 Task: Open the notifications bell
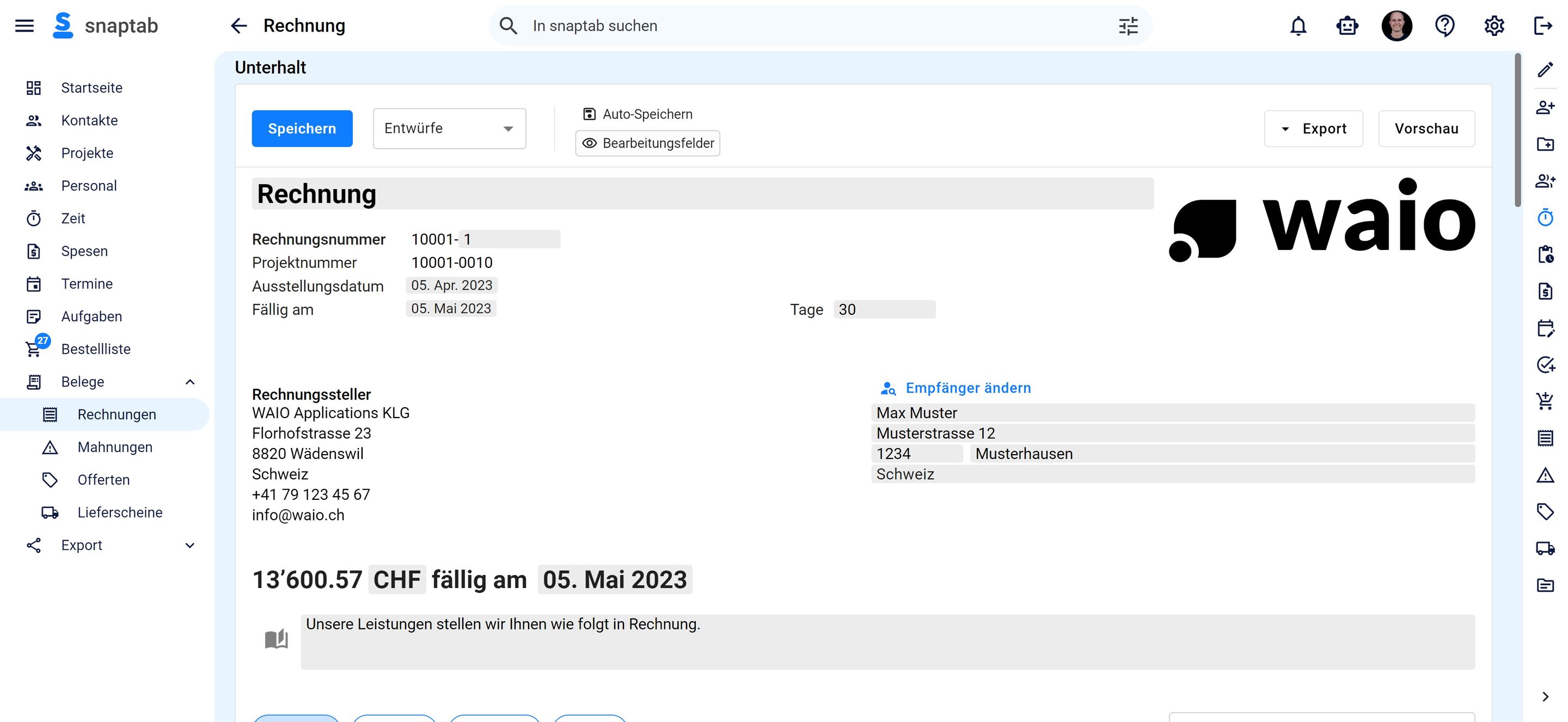tap(1298, 26)
